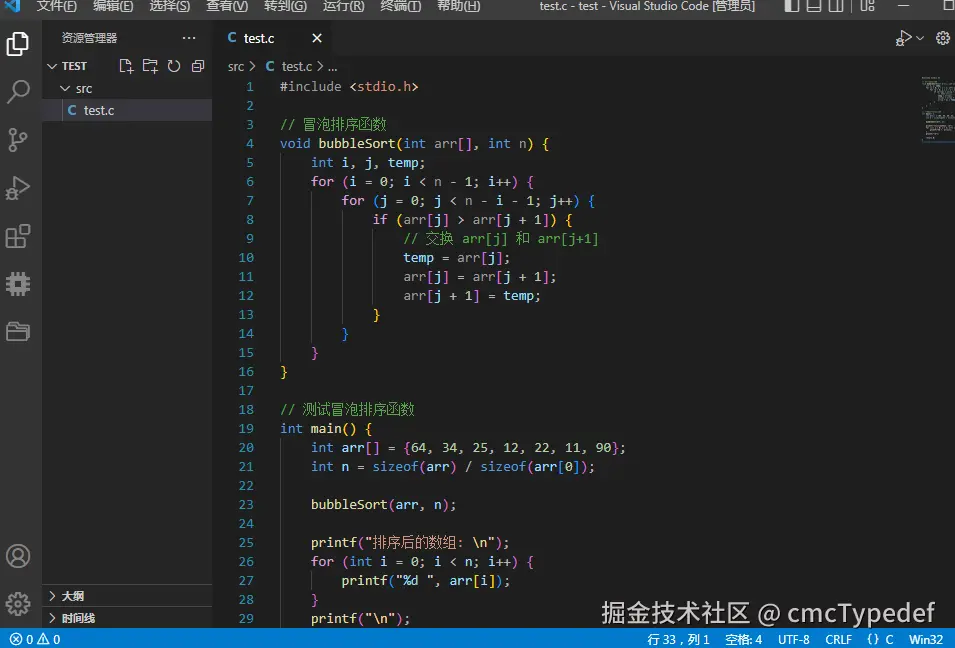Expand the 大纲 outline section

click(x=127, y=596)
